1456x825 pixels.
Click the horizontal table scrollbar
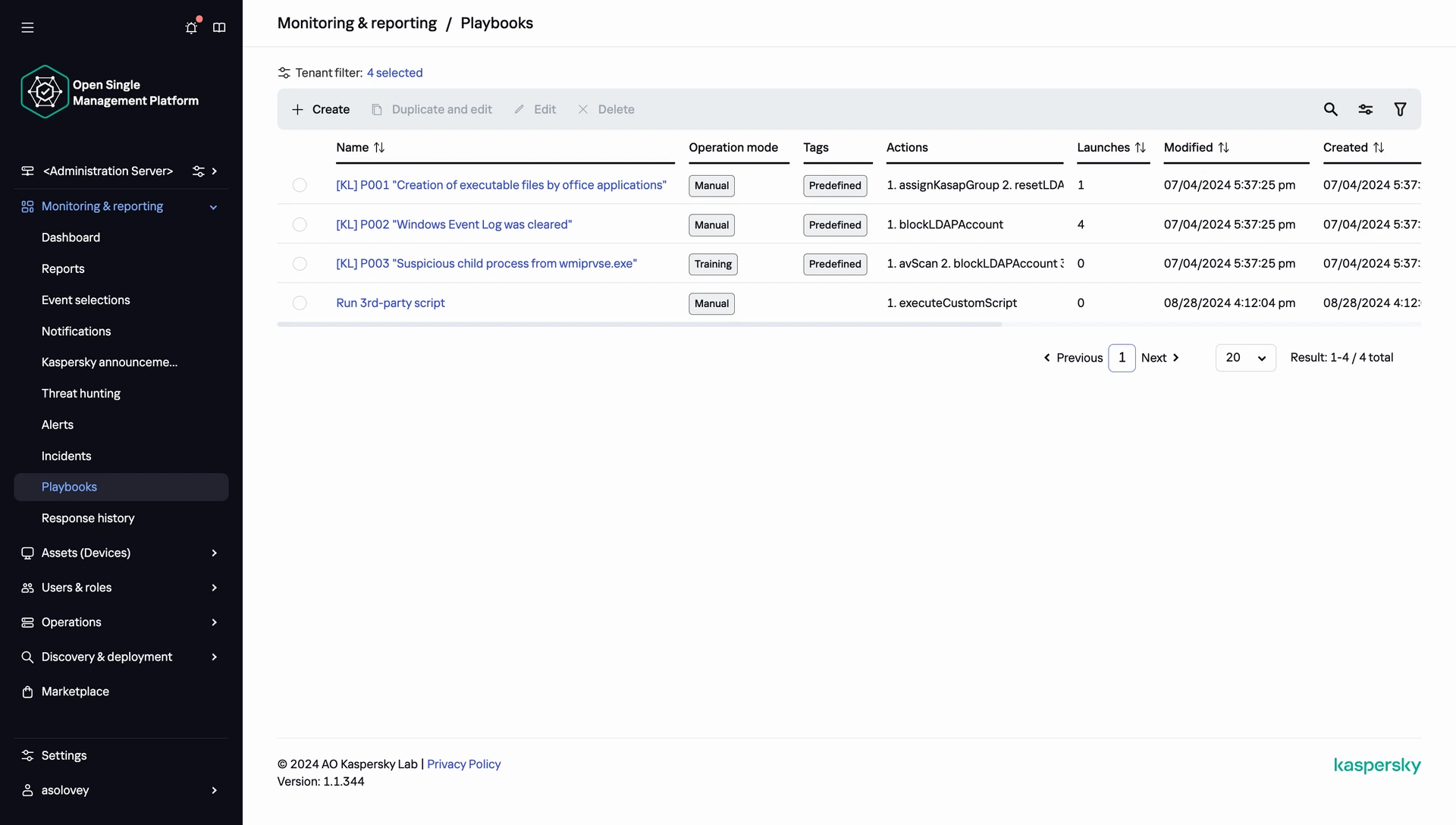[x=639, y=325]
